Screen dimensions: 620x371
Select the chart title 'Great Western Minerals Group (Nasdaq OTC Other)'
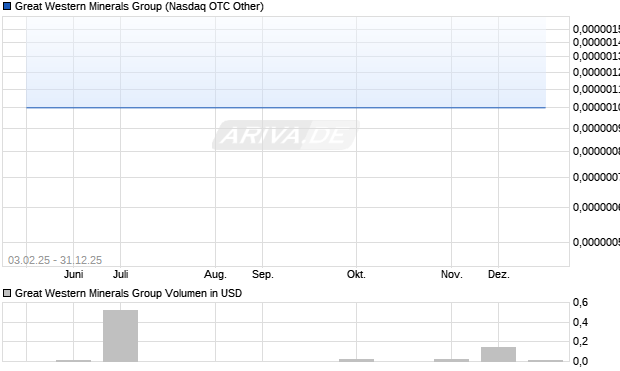(x=139, y=7)
